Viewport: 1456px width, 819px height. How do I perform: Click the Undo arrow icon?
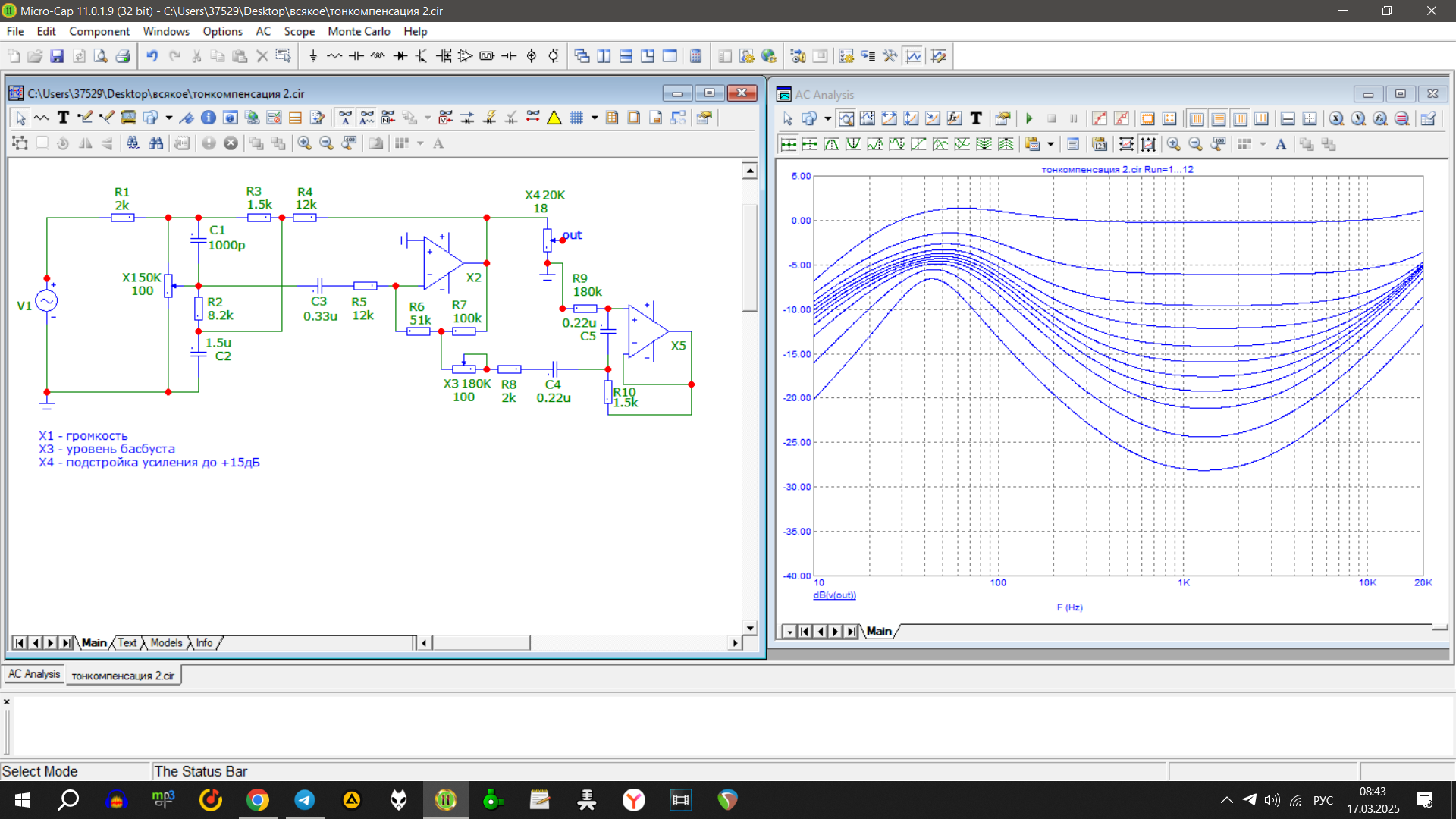coord(152,56)
